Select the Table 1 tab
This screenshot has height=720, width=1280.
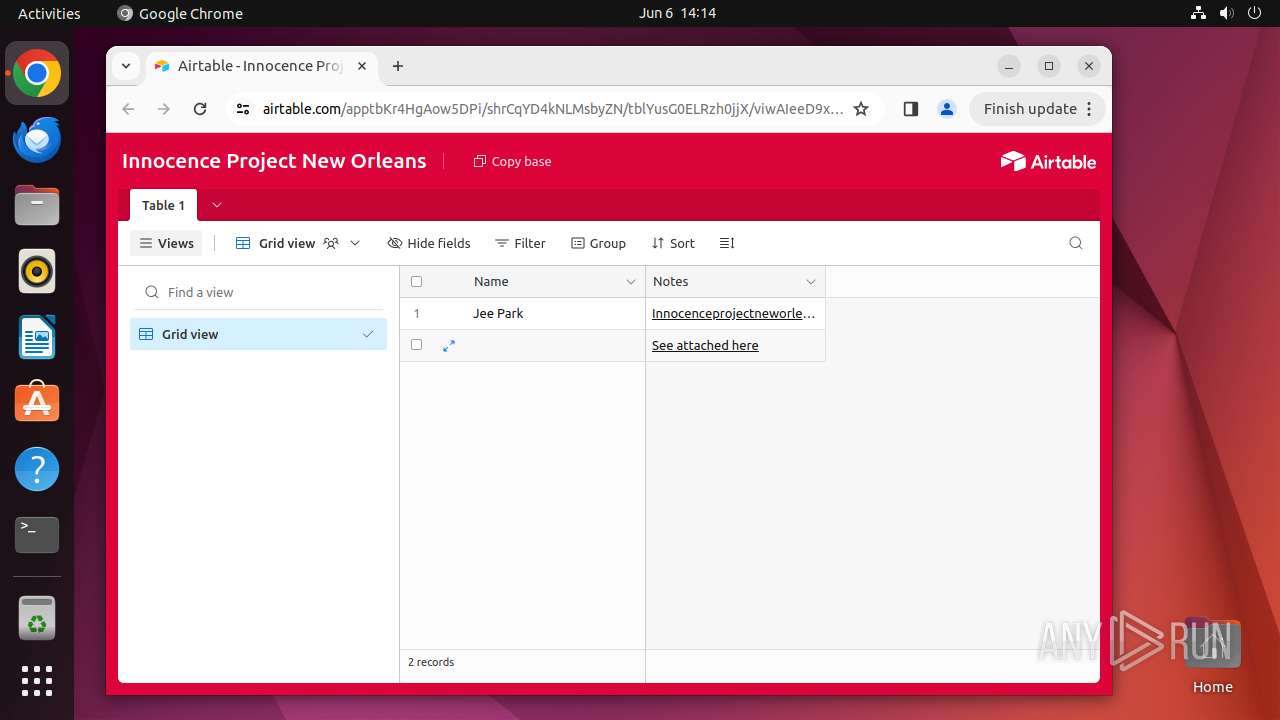point(163,205)
